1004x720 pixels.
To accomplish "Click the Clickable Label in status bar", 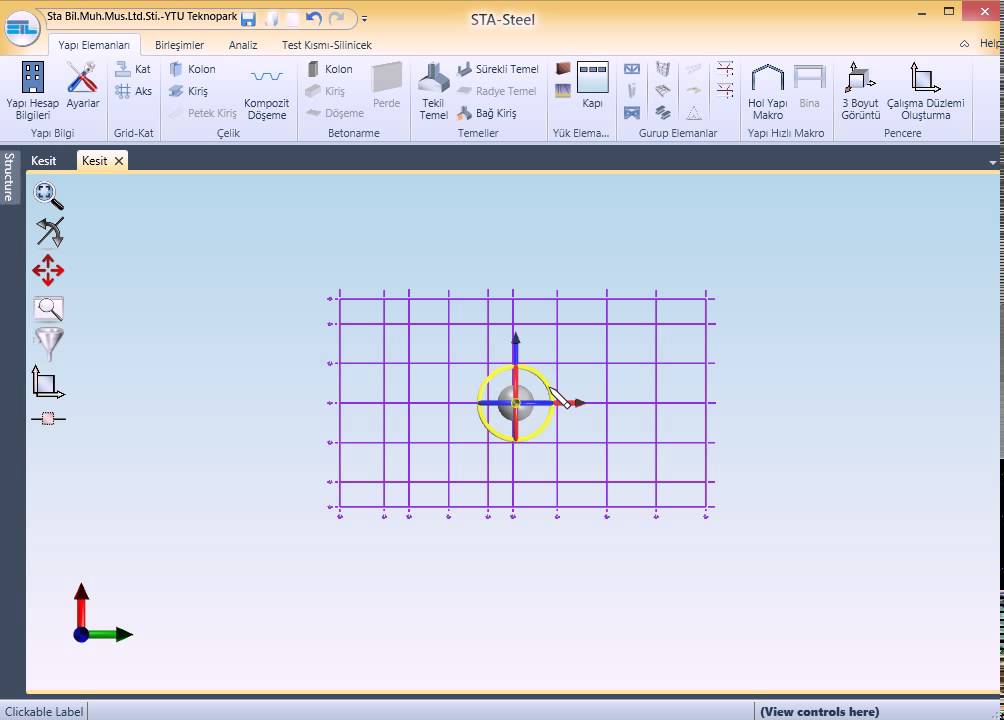I will tap(44, 712).
